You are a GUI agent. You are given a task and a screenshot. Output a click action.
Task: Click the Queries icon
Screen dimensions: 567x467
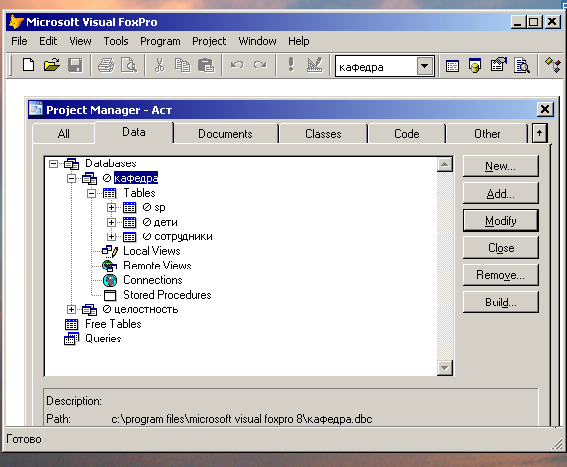[x=72, y=339]
